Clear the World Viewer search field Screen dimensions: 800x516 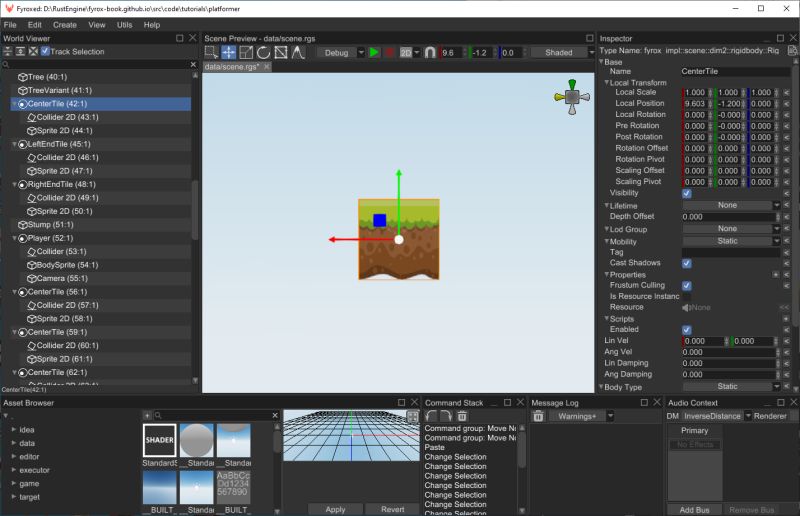[x=193, y=64]
